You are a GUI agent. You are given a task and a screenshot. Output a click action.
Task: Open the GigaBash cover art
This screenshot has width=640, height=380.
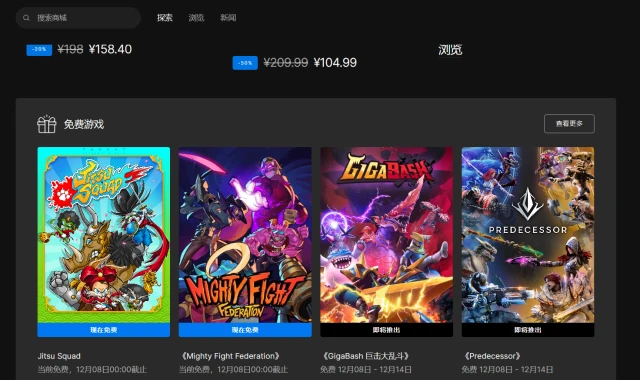pos(387,235)
